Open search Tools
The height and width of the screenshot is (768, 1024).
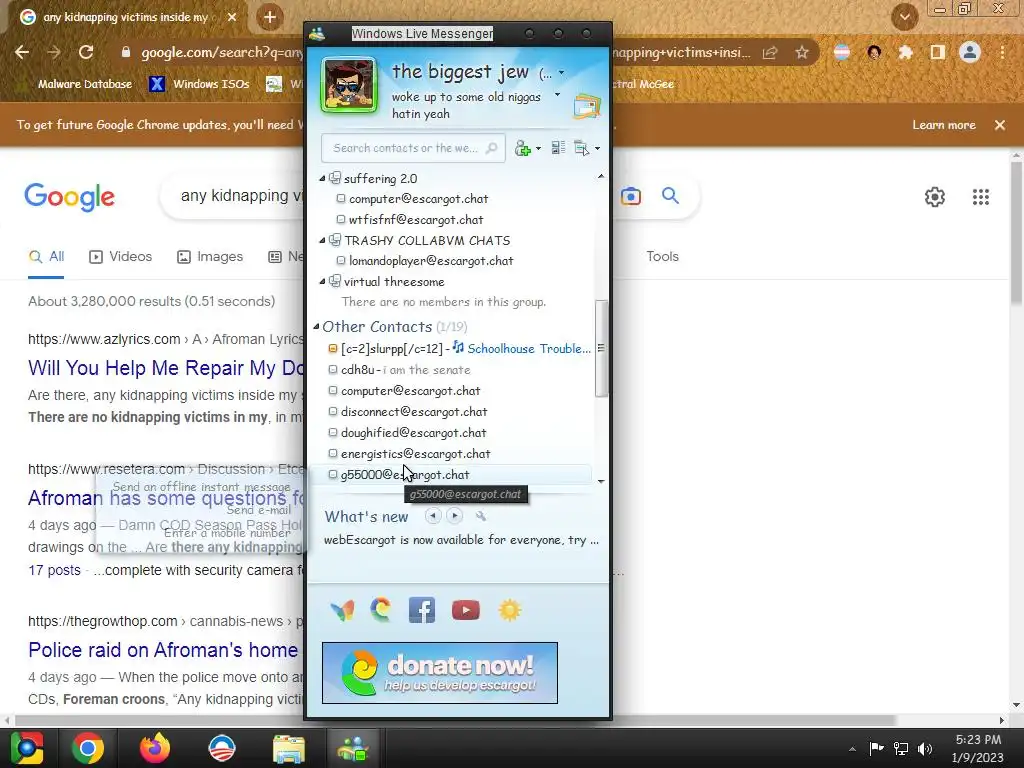(662, 257)
